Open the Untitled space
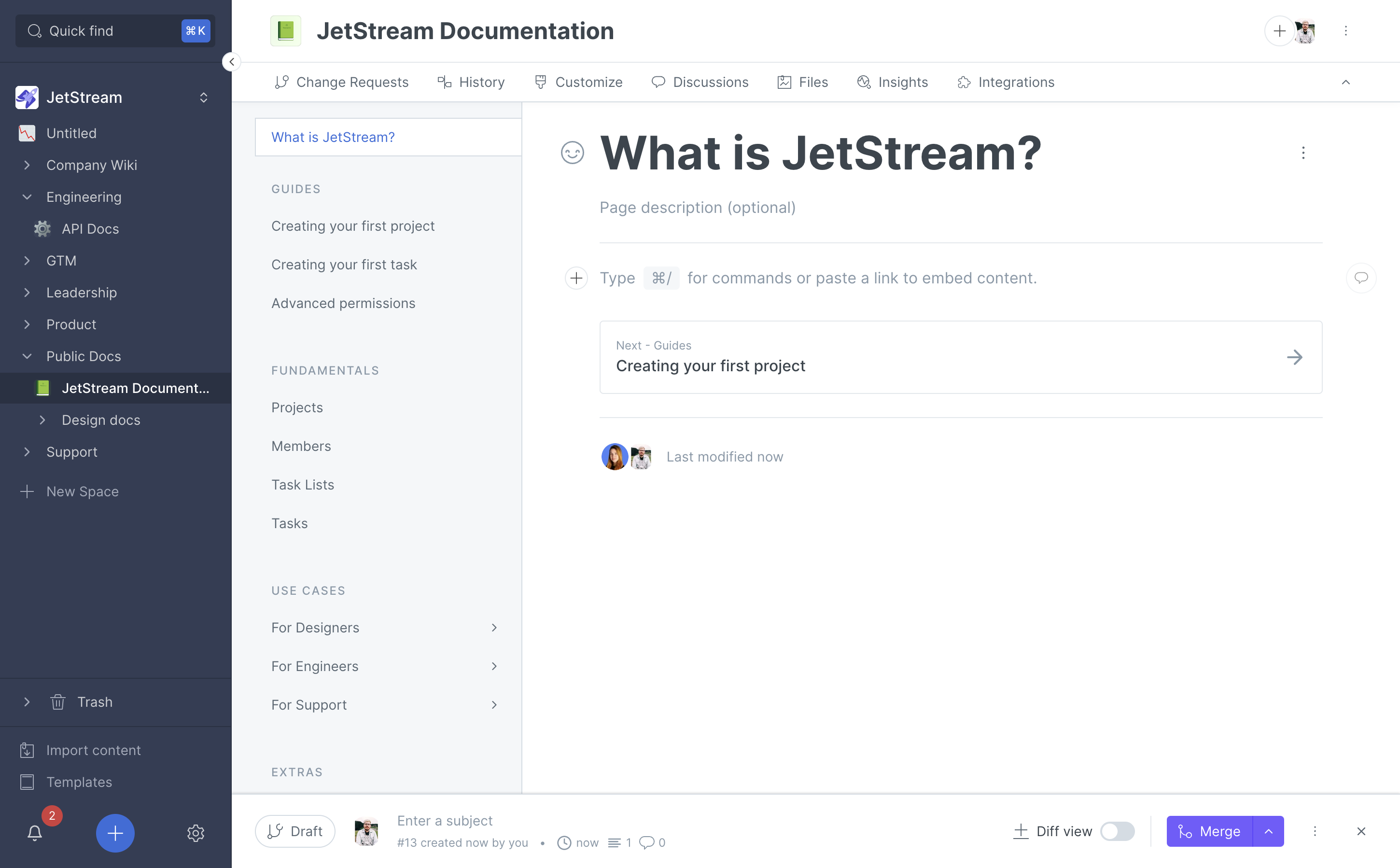The image size is (1400, 868). point(71,133)
